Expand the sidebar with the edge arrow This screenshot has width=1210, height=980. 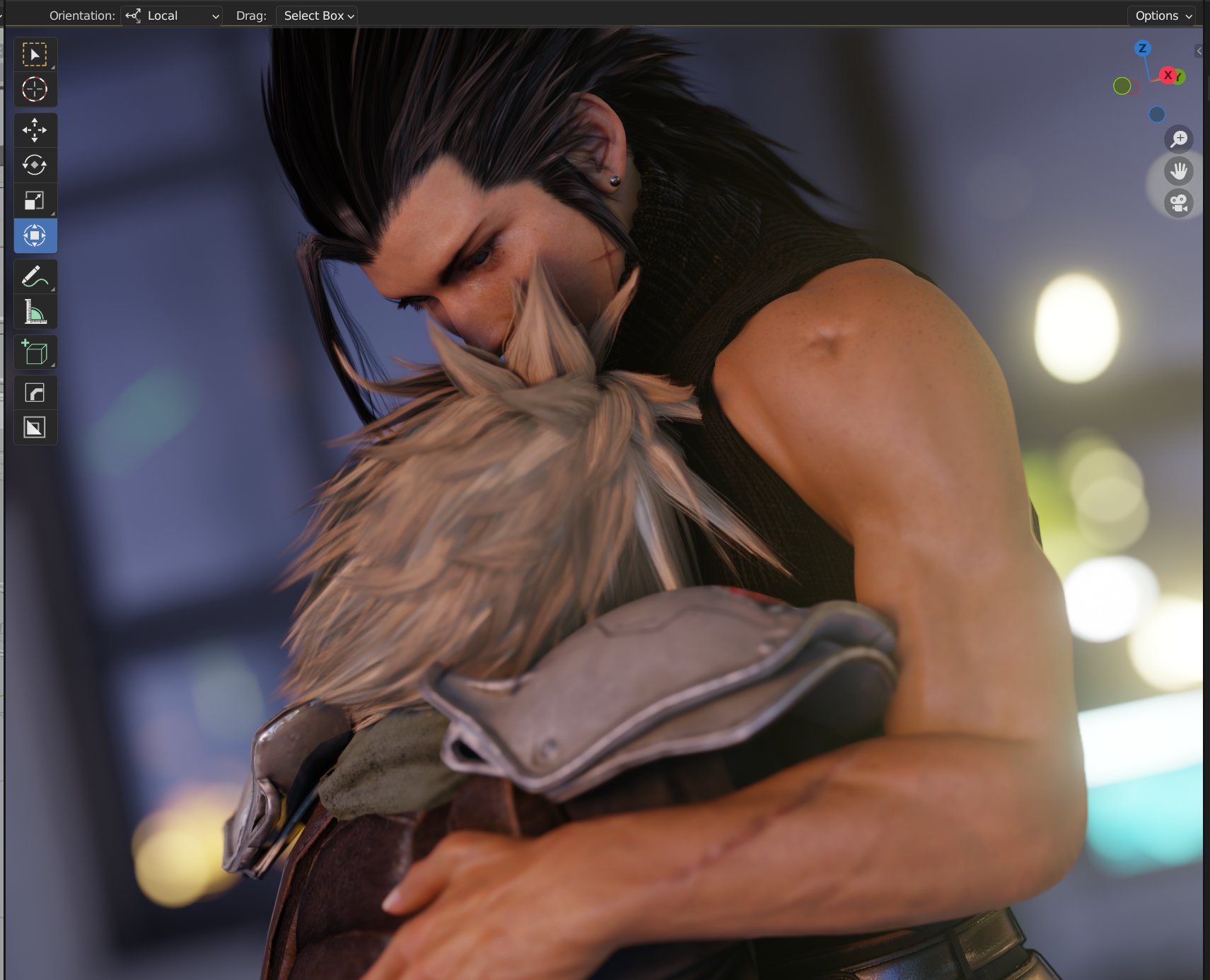point(1199,51)
